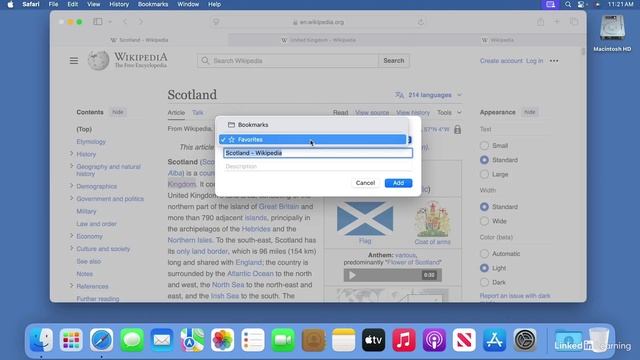Select Large text size radio
The height and width of the screenshot is (360, 640).
coord(484,174)
